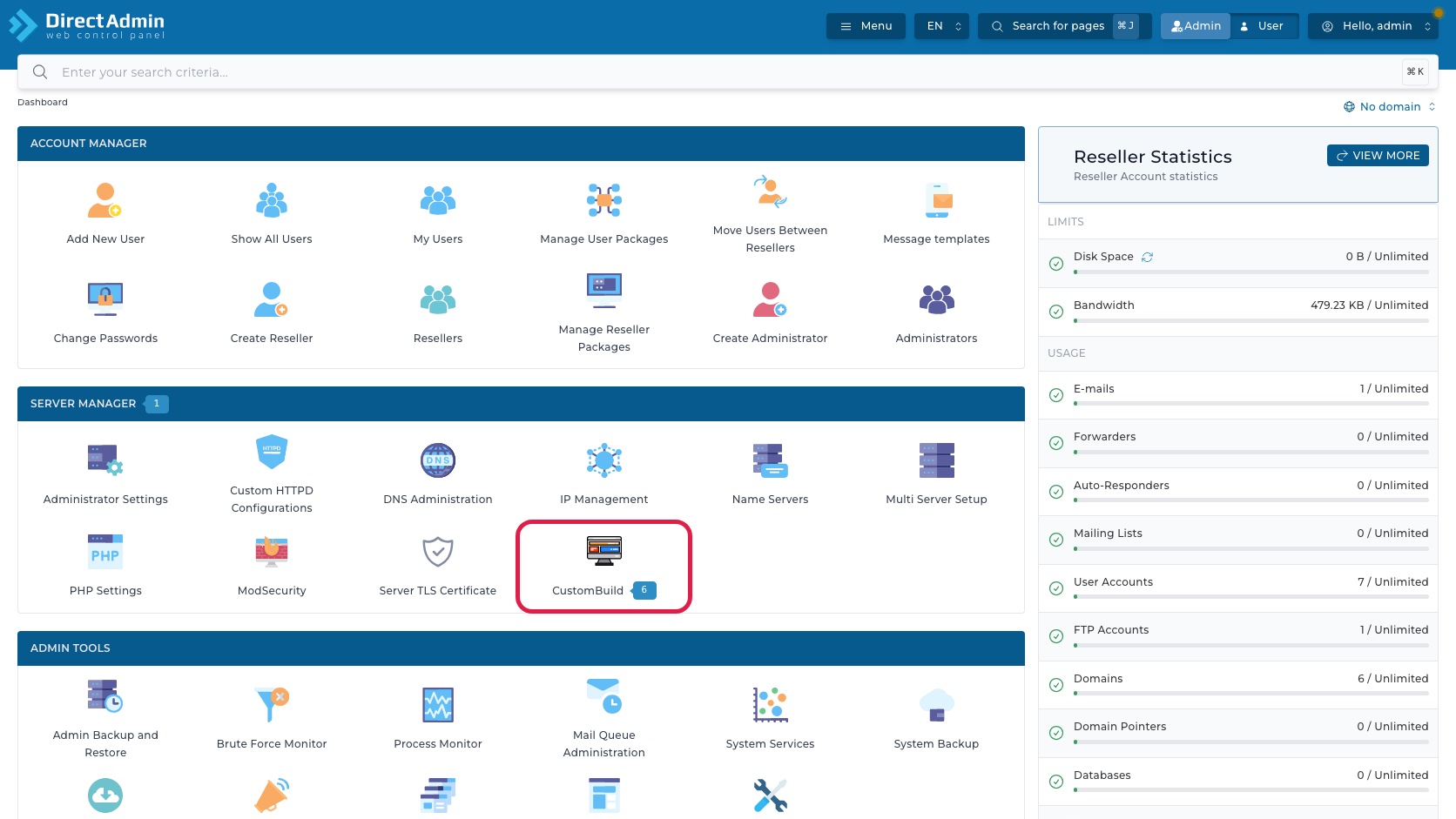Screen dimensions: 1456x819
Task: Open Create Reseller icon
Action: 272,299
